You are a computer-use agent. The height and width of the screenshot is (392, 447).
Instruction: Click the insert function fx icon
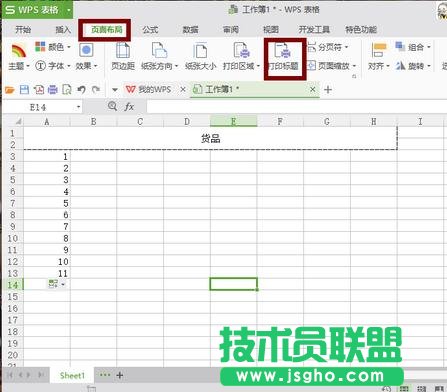[x=129, y=107]
